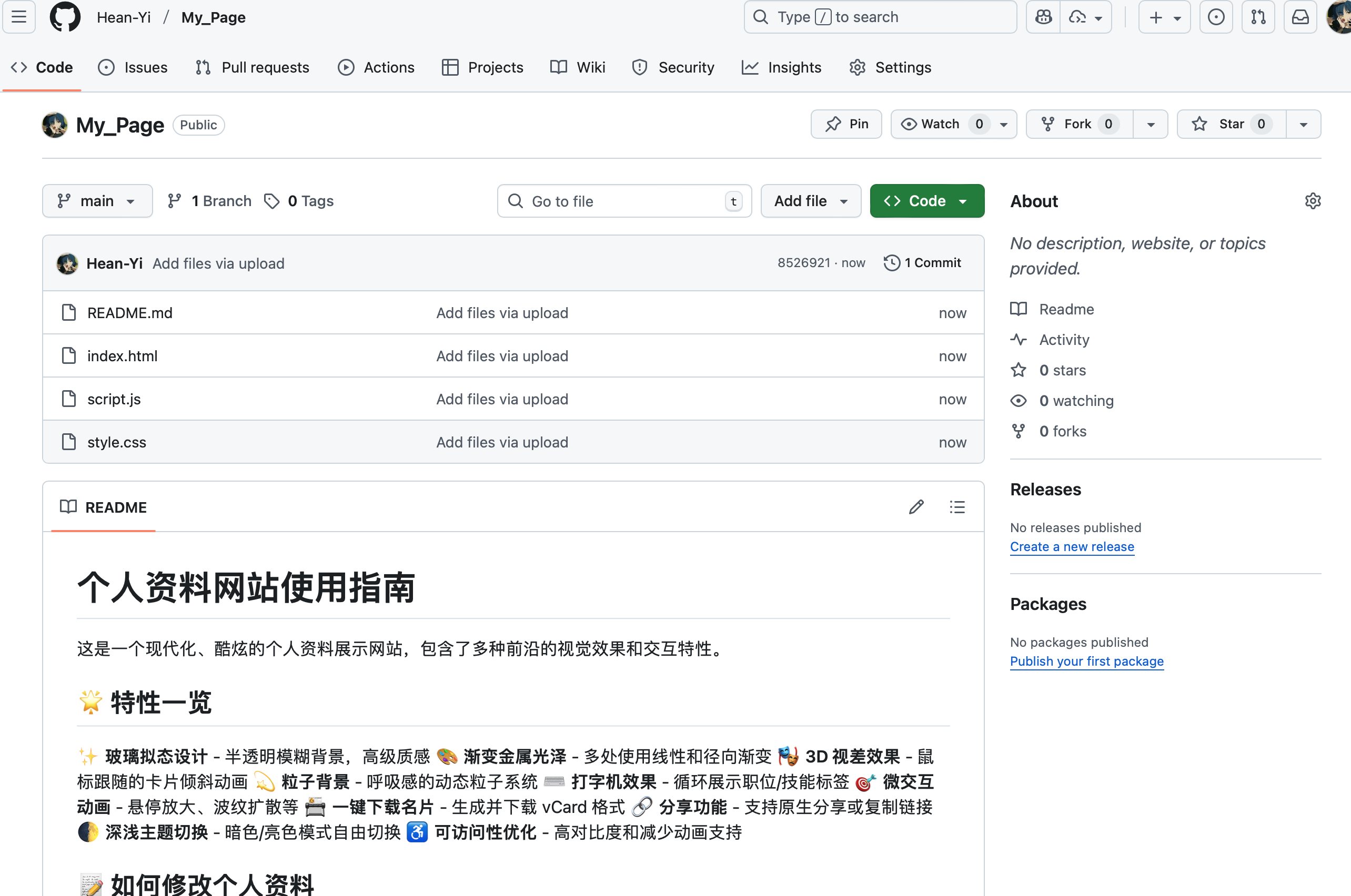Open GitHub Copilot chat

(1042, 17)
